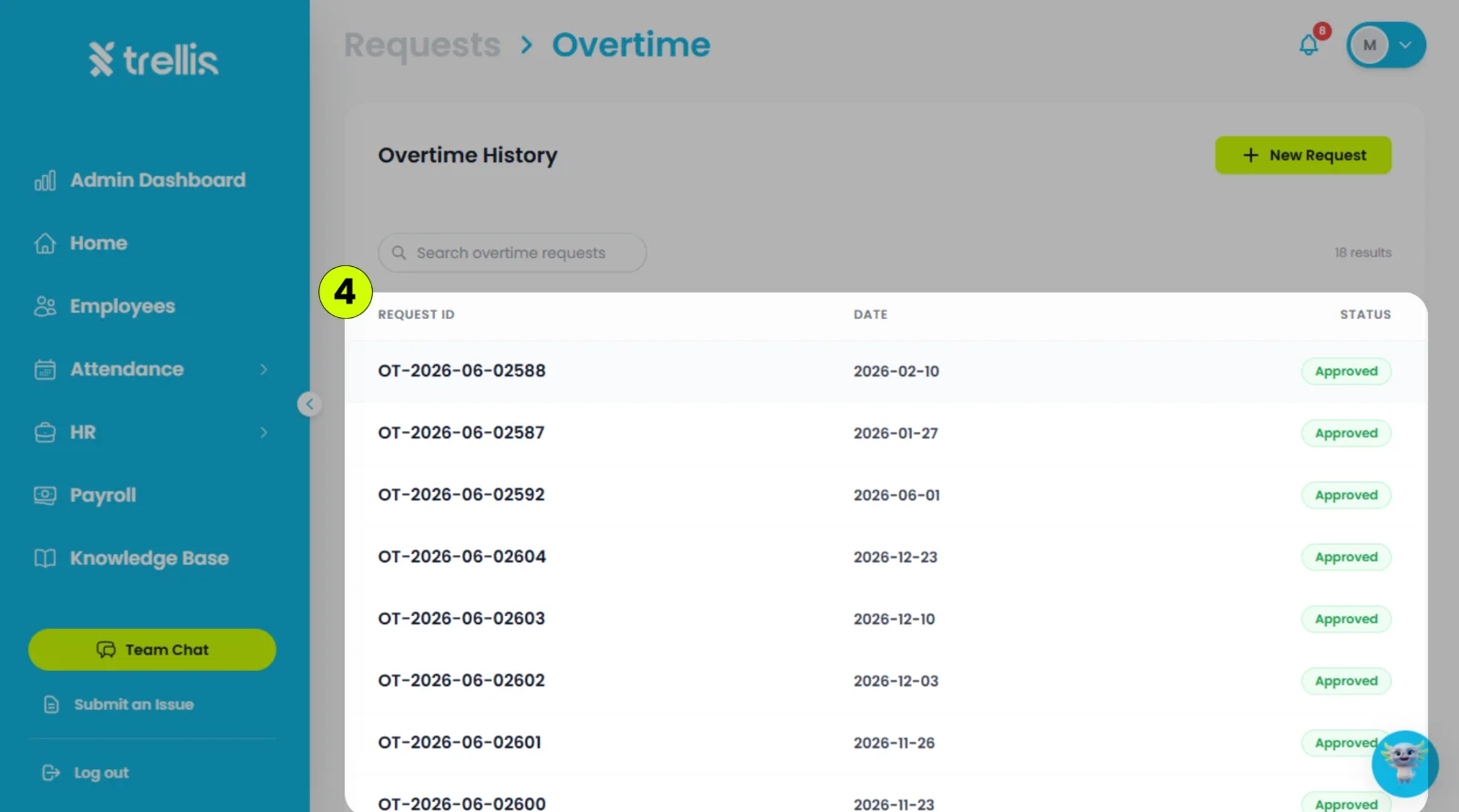The image size is (1459, 812).
Task: Open request OT-2026-06-02603
Action: 460,619
